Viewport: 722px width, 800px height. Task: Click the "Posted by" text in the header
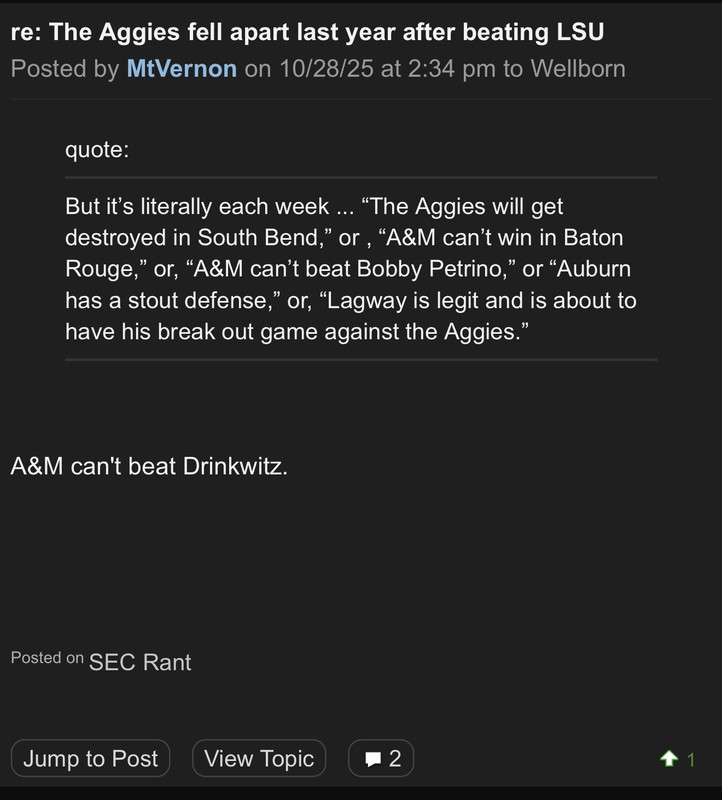tap(65, 69)
